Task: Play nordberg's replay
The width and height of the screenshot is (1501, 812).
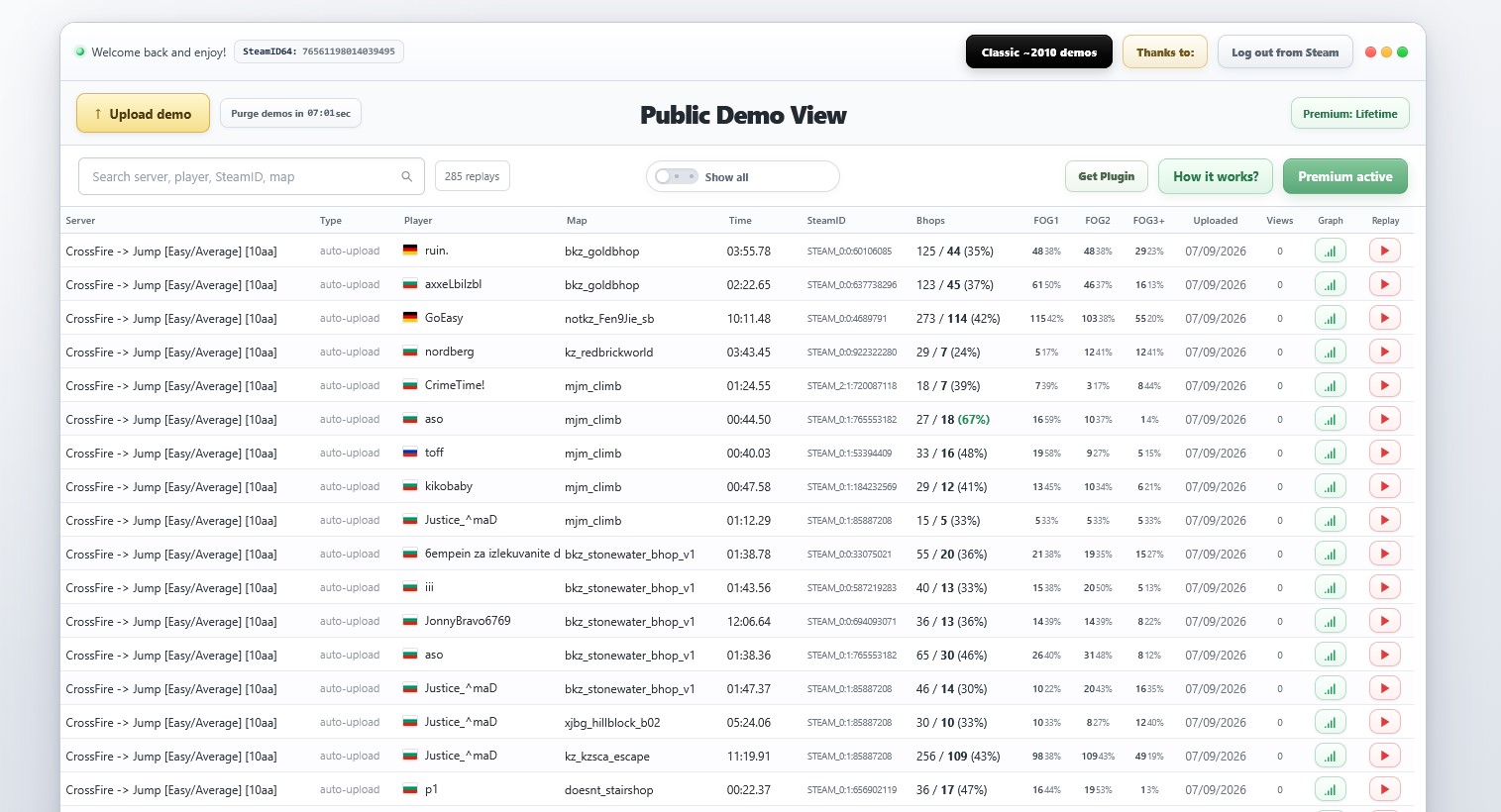Action: 1384,352
